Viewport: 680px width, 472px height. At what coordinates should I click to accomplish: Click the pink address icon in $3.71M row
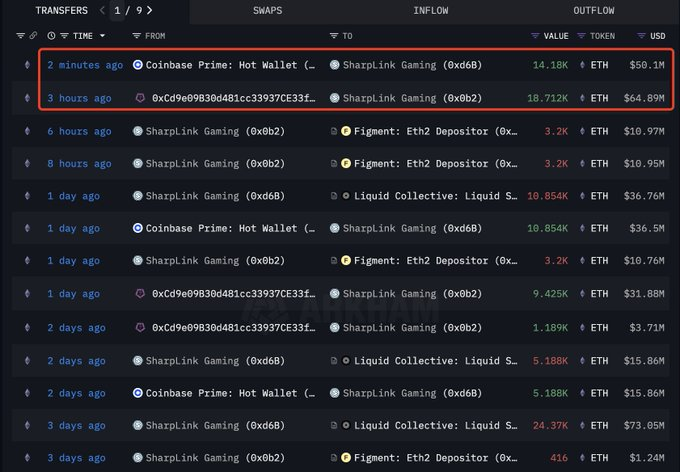tap(140, 328)
